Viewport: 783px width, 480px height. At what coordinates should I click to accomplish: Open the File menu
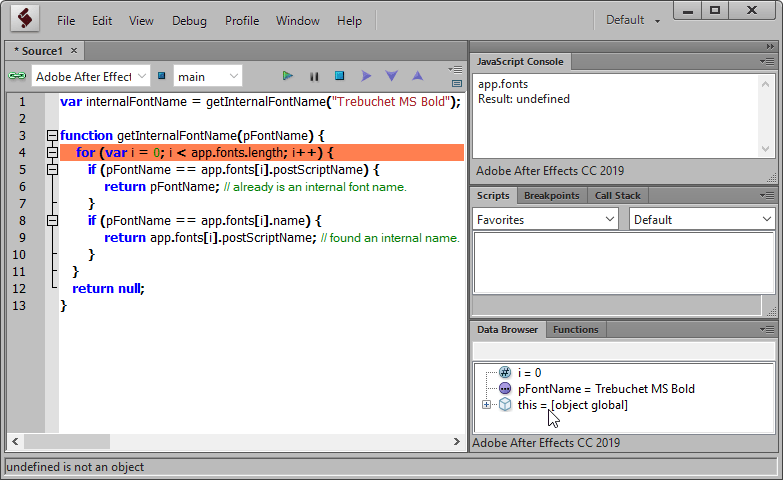(x=66, y=20)
